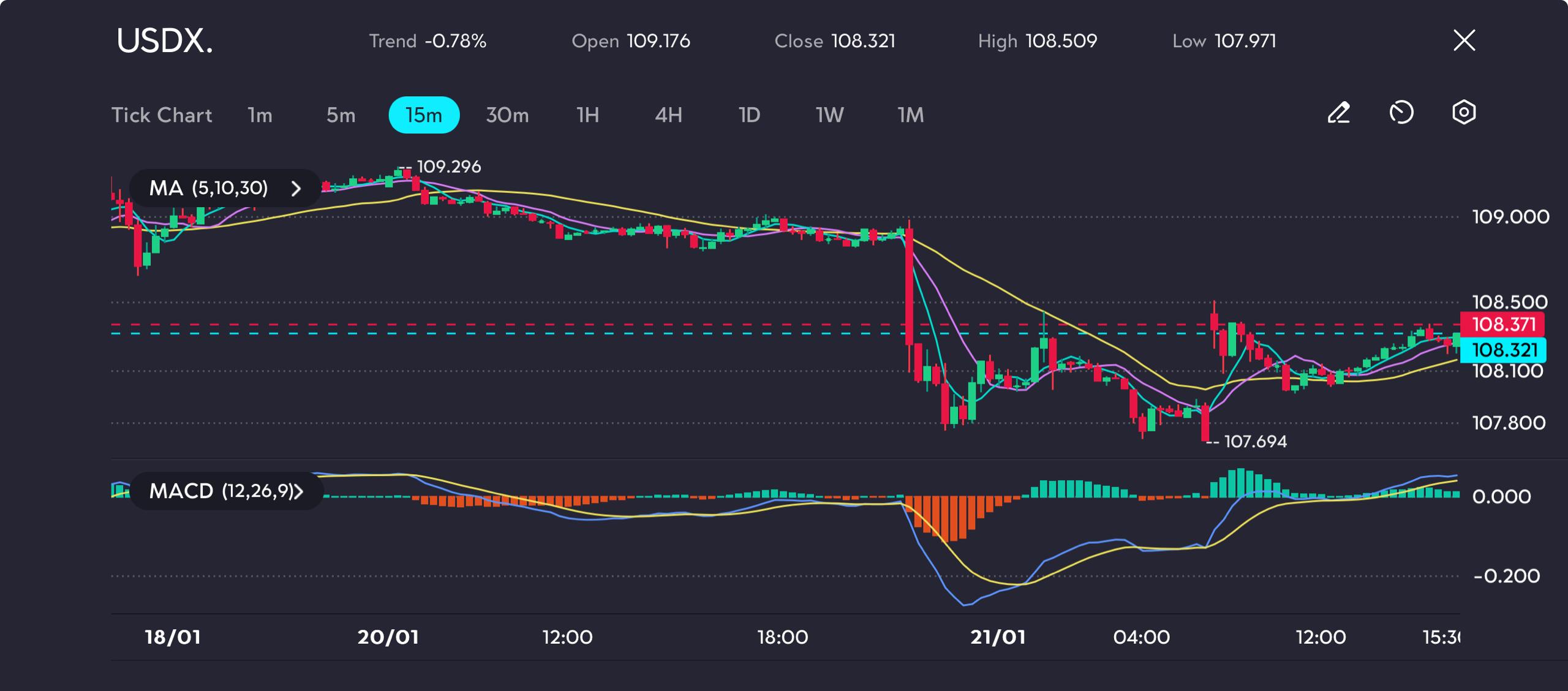Click the High 108.509 value
The height and width of the screenshot is (691, 1568).
click(1038, 41)
